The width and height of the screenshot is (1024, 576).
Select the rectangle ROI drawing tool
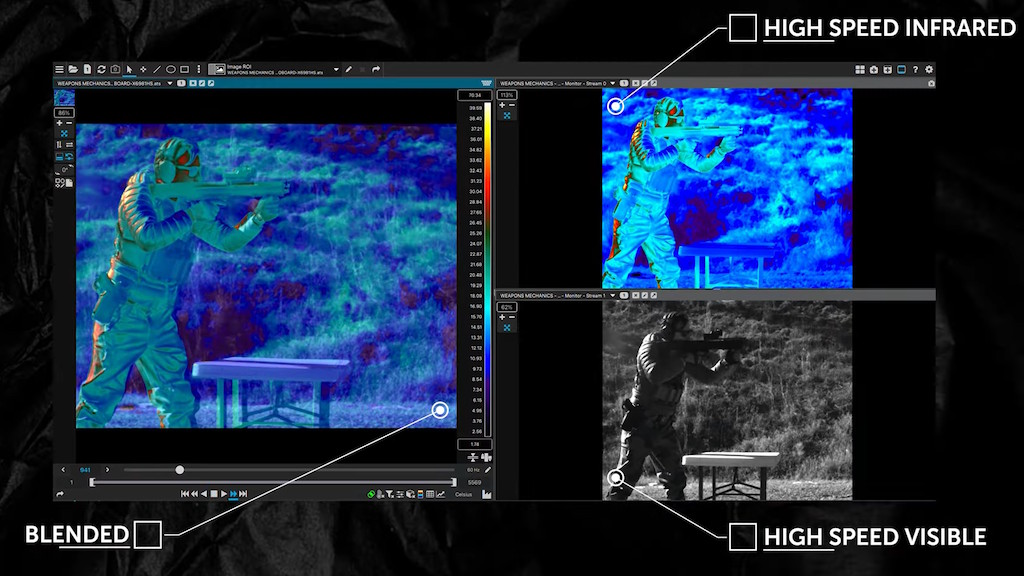coord(185,69)
